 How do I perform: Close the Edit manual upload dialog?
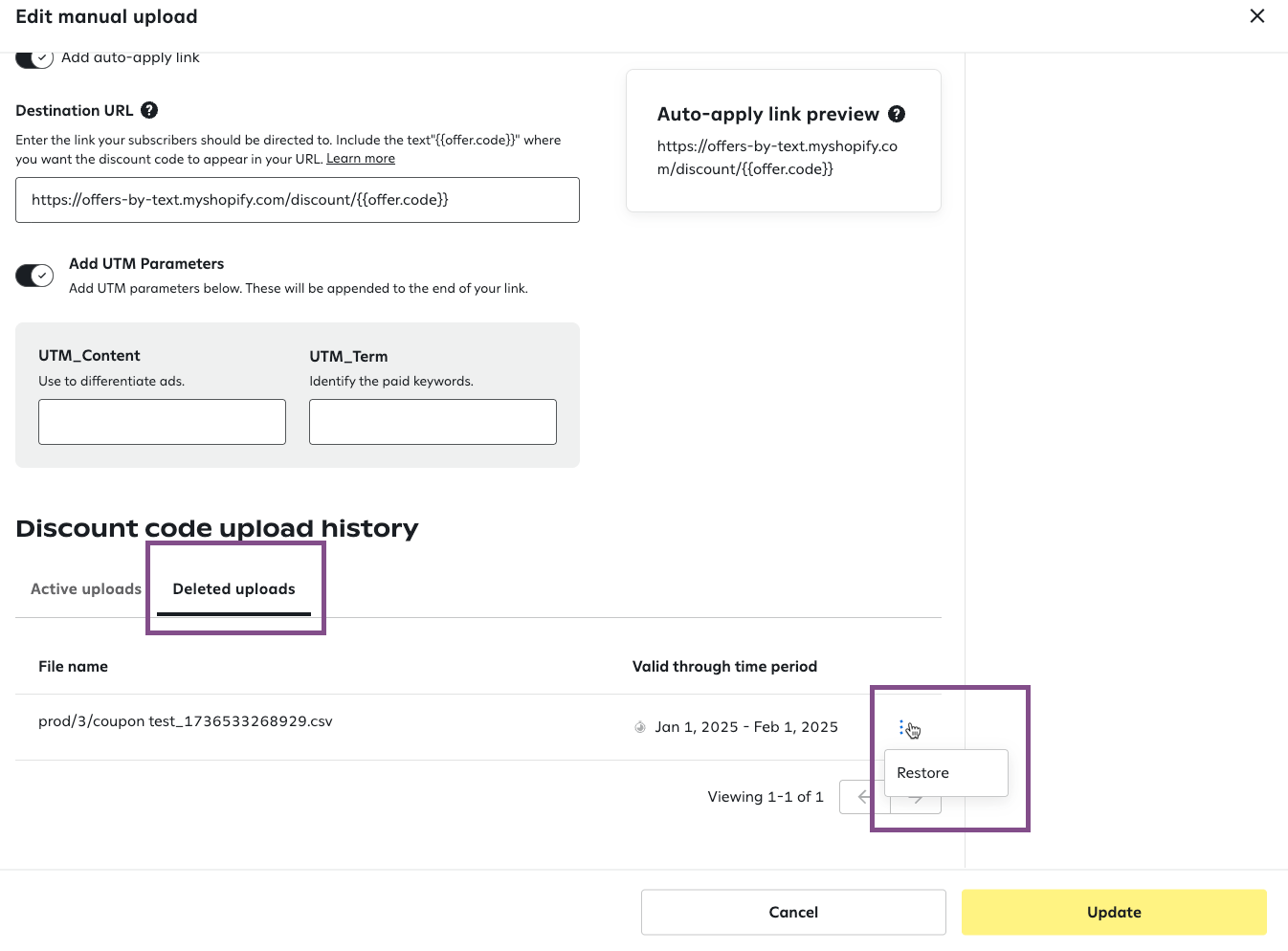(x=1257, y=16)
